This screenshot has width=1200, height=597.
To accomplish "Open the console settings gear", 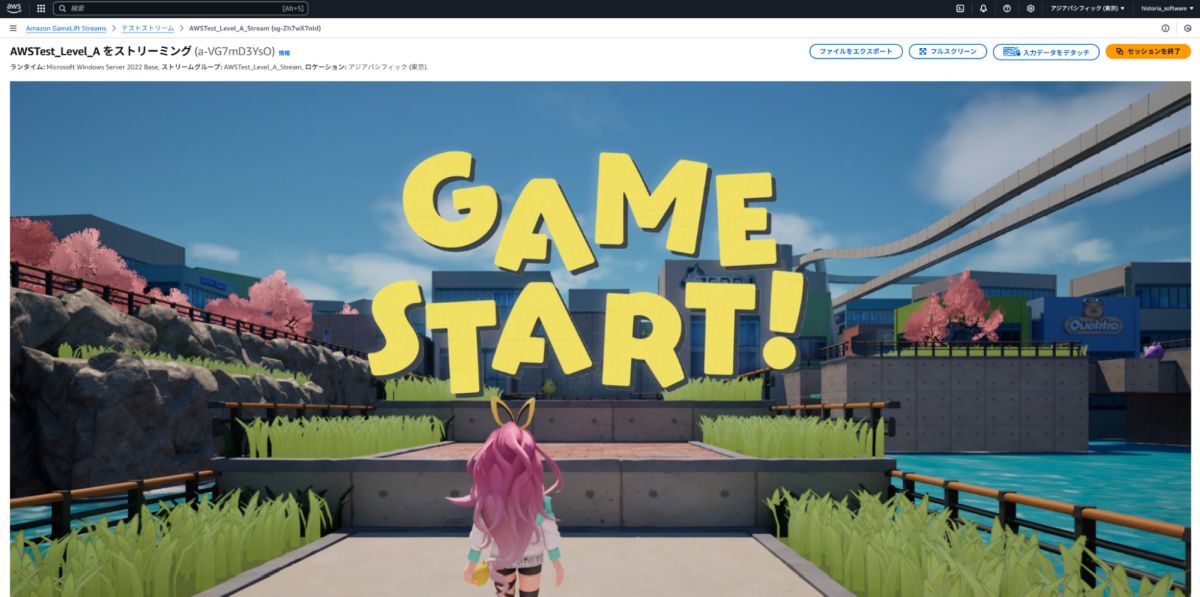I will 1030,8.
